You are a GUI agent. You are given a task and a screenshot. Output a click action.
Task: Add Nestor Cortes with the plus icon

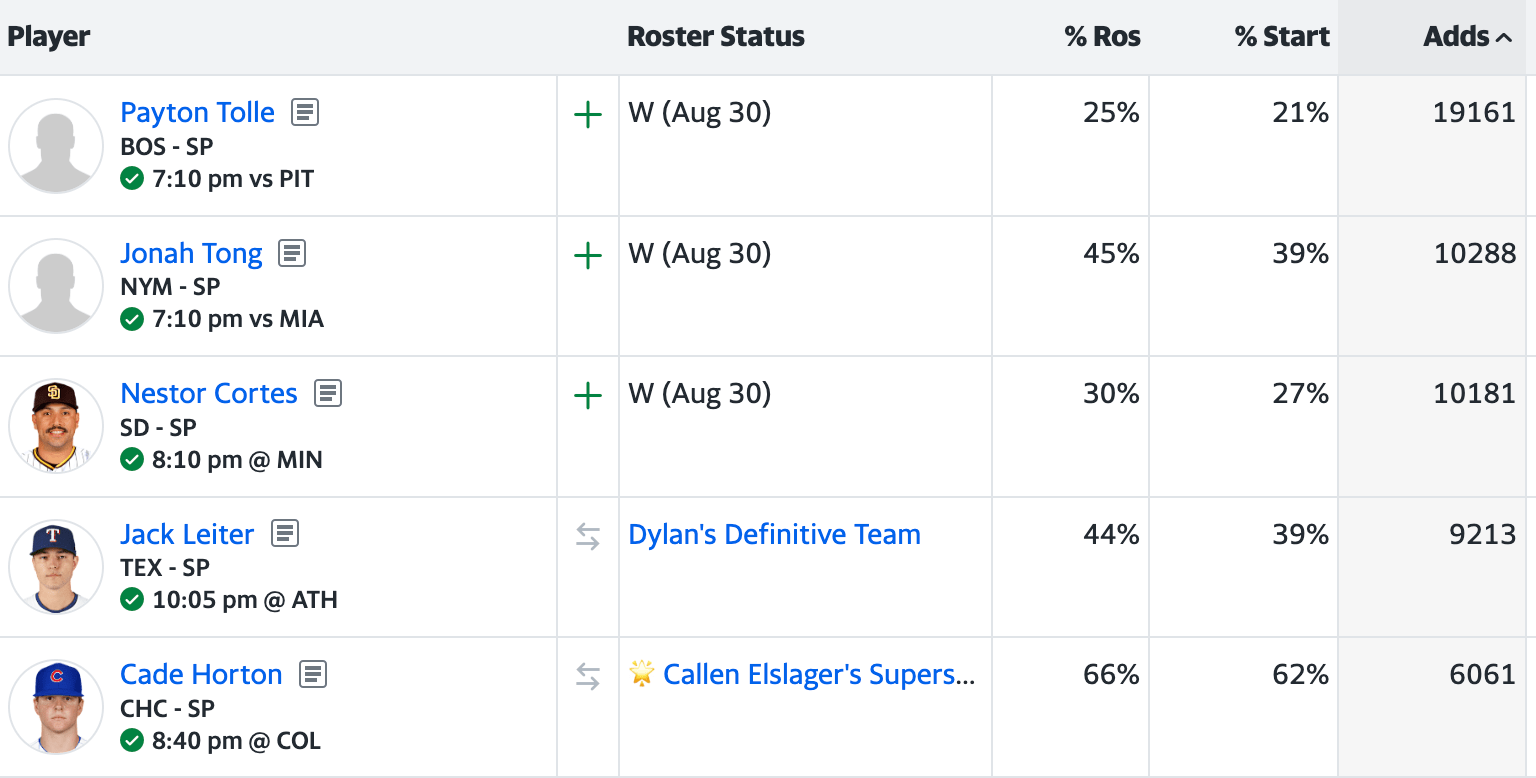click(x=588, y=396)
